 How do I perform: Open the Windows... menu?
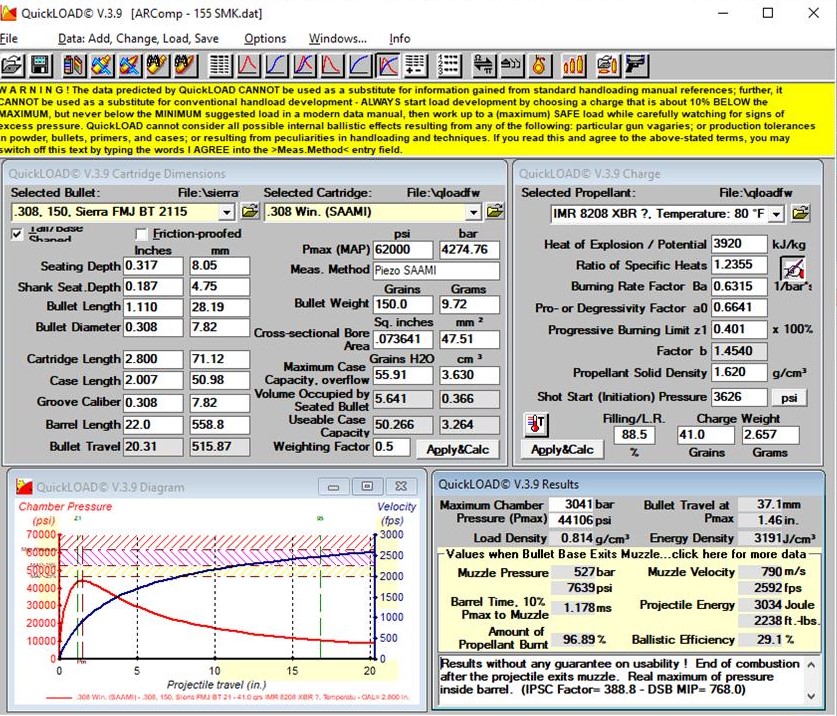click(337, 38)
